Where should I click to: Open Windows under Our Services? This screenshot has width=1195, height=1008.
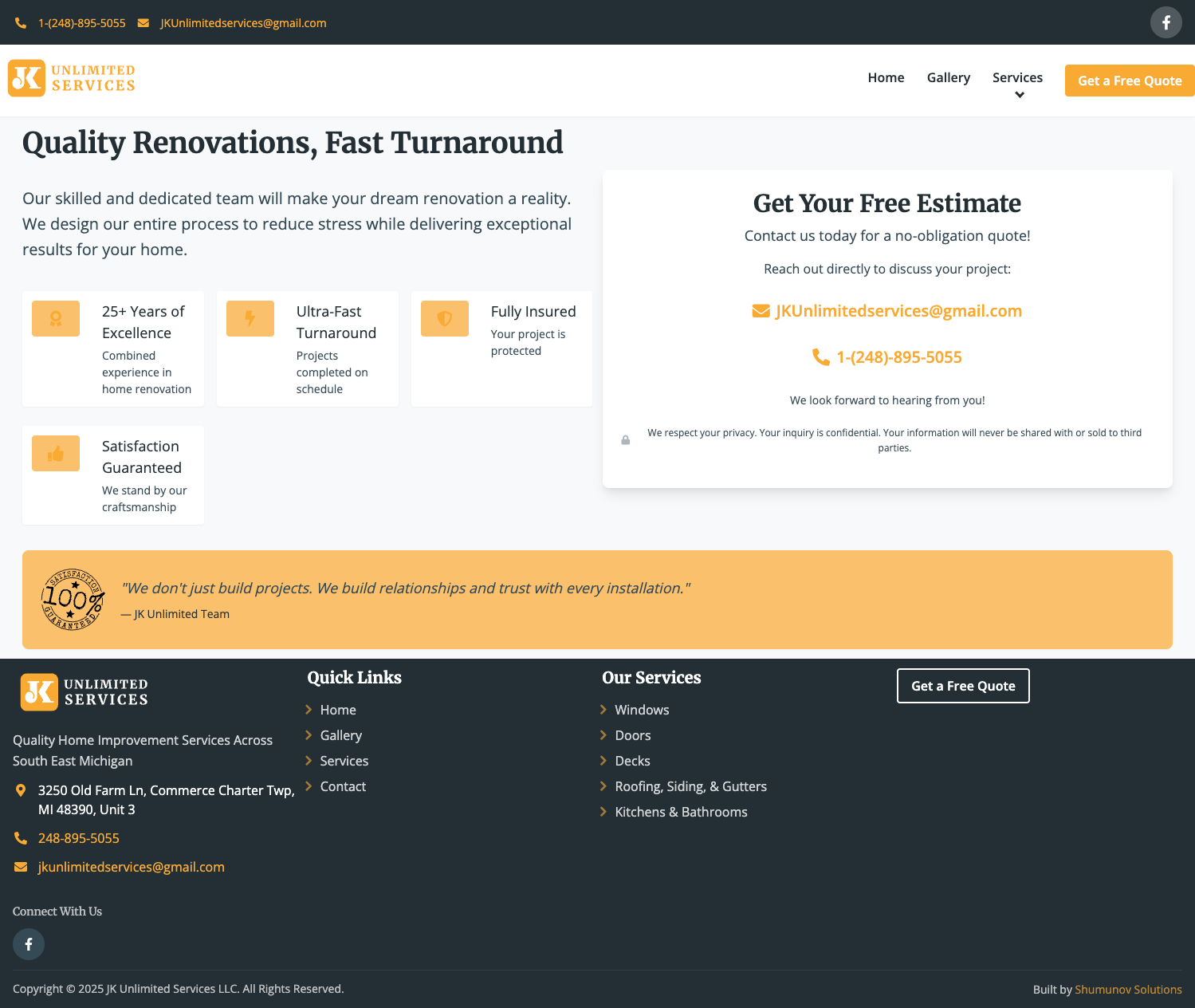point(642,710)
